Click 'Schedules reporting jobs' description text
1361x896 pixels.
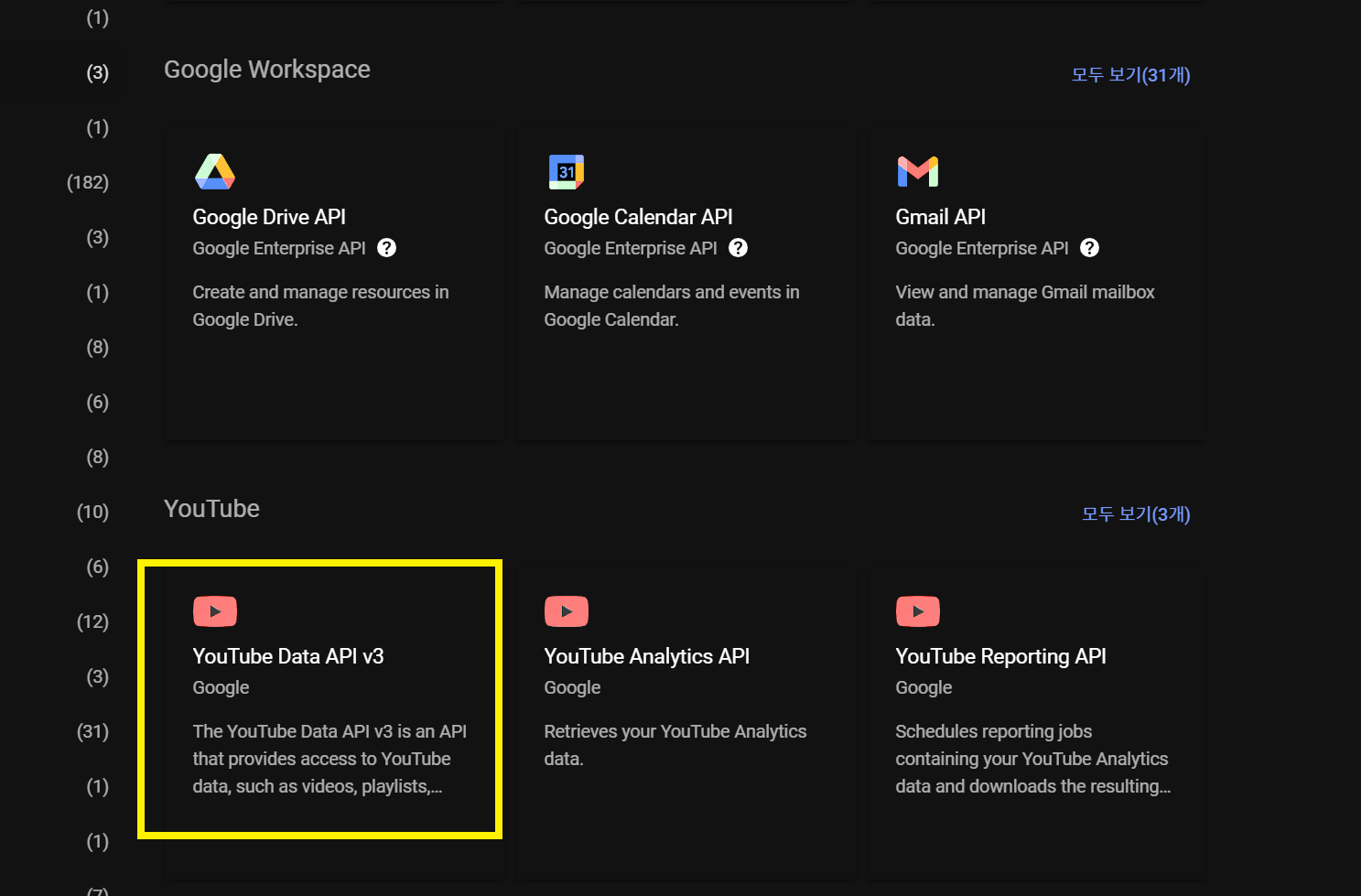point(1032,759)
